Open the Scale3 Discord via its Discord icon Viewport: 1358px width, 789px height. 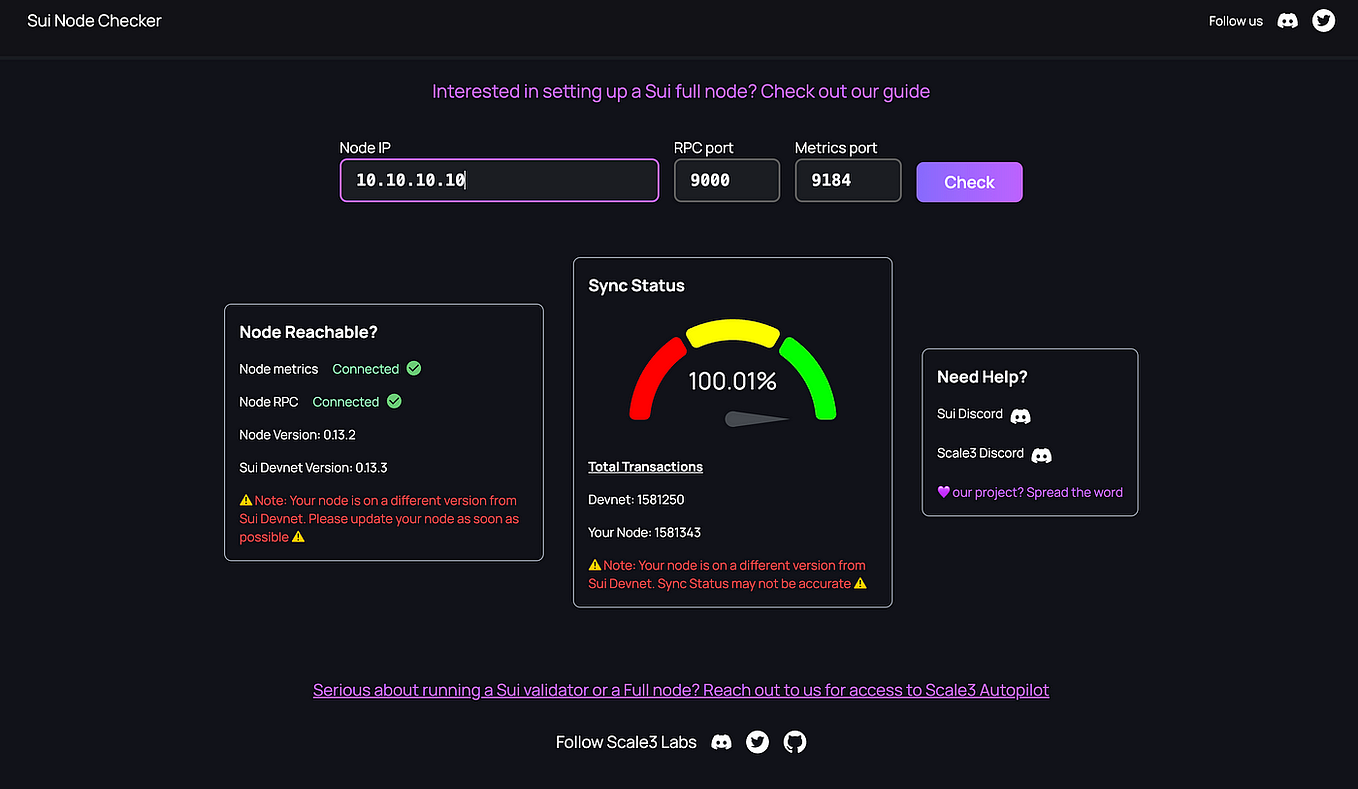click(1041, 454)
